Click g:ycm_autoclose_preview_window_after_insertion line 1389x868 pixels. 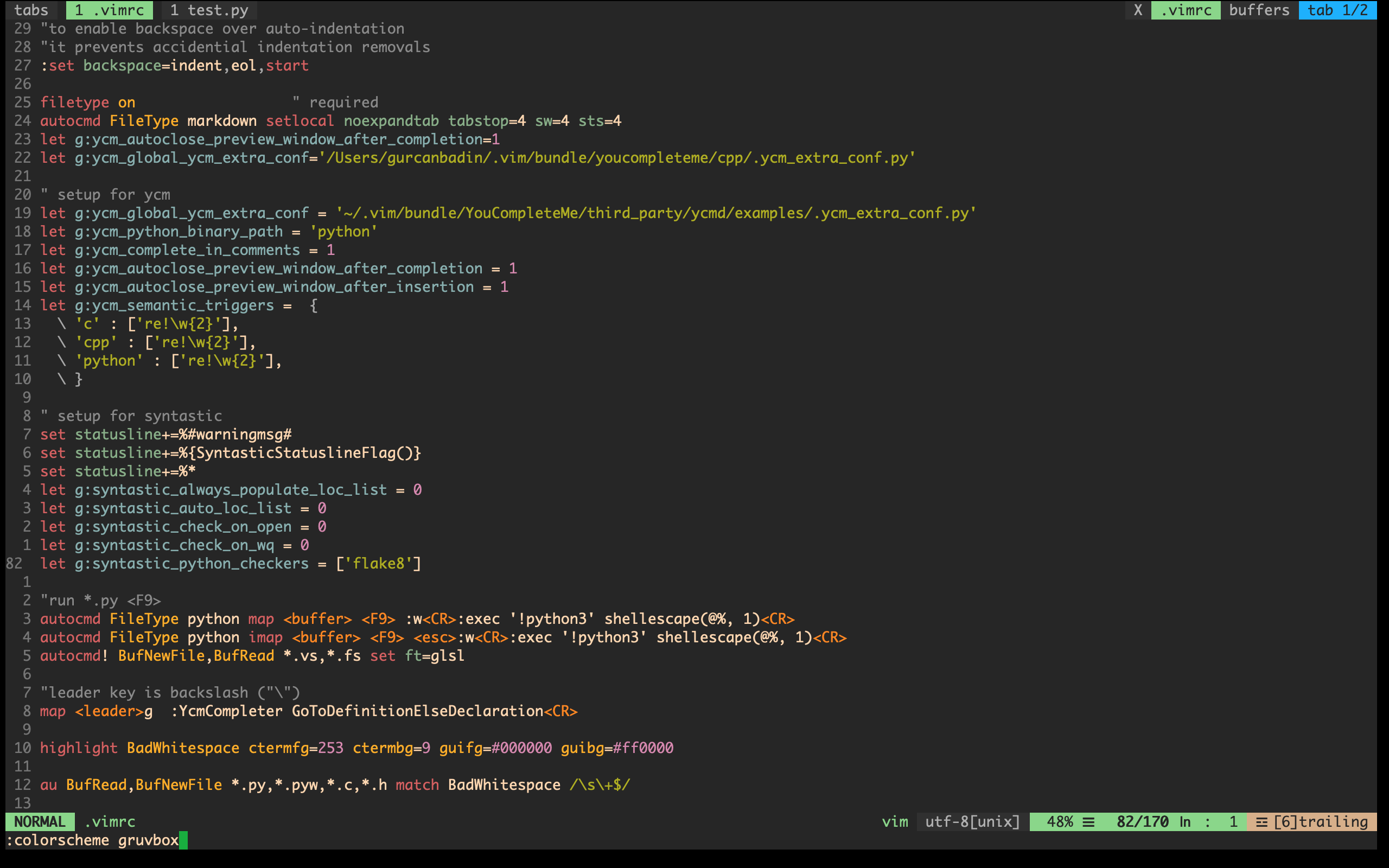click(x=275, y=286)
